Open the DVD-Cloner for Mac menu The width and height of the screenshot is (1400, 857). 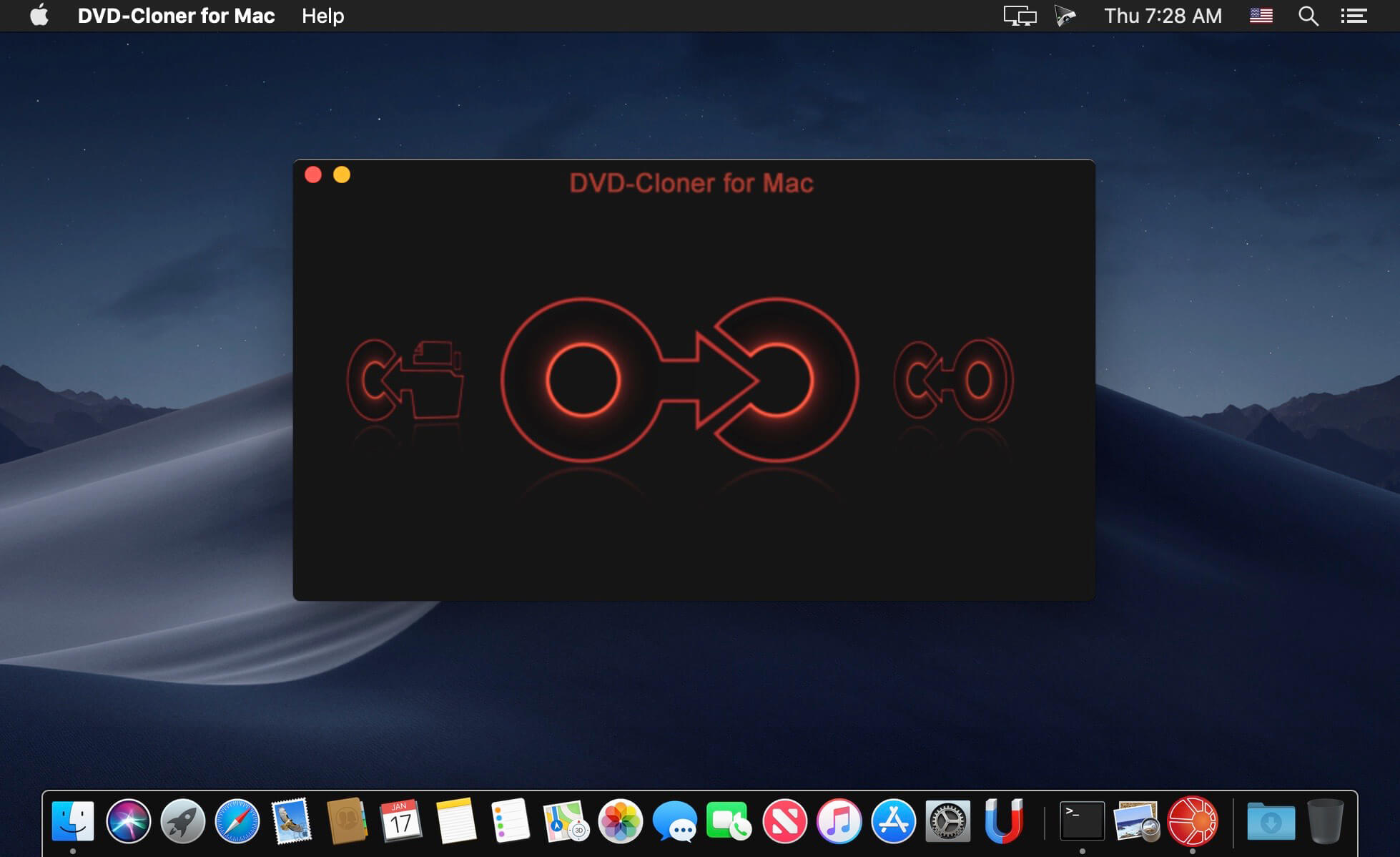(176, 16)
